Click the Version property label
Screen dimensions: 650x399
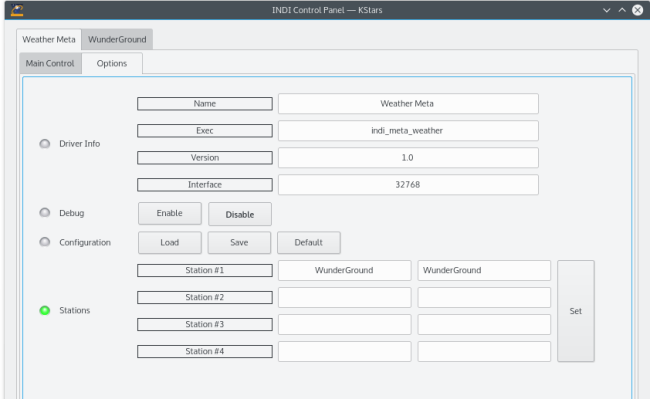(x=205, y=157)
